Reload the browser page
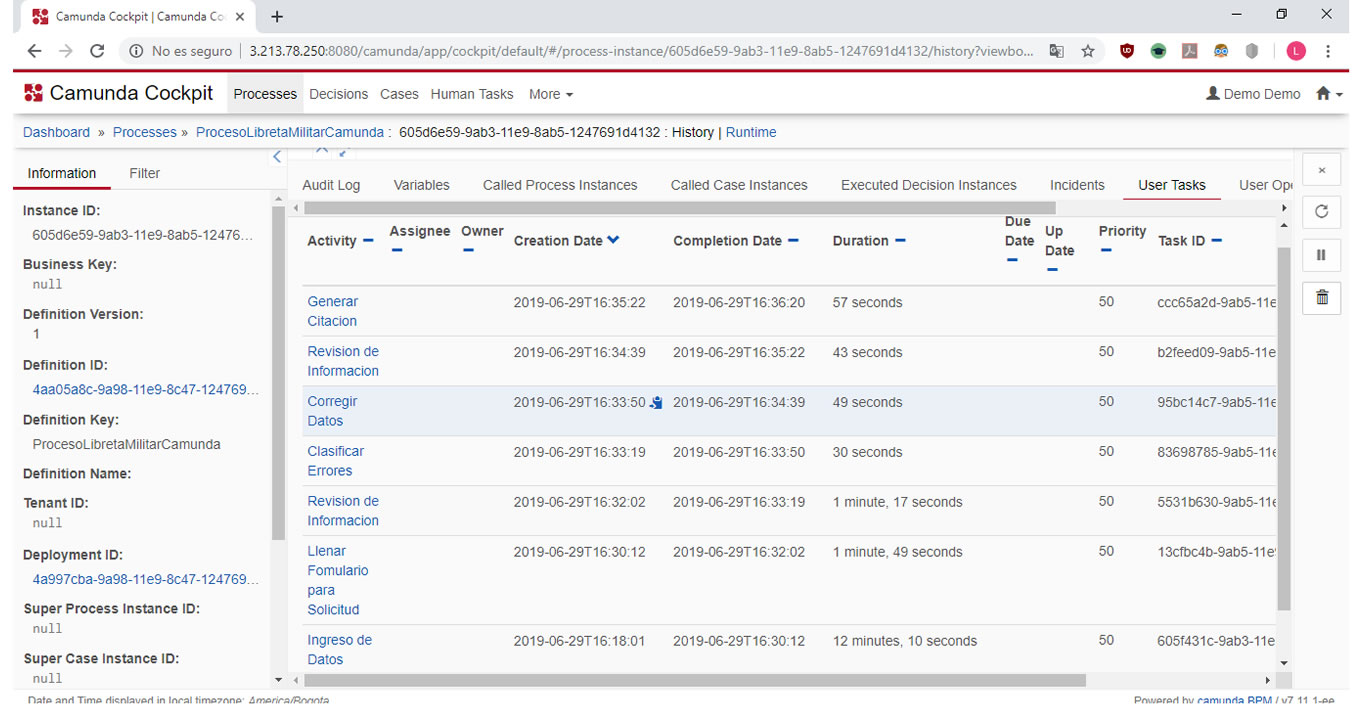1370x720 pixels. coord(97,51)
